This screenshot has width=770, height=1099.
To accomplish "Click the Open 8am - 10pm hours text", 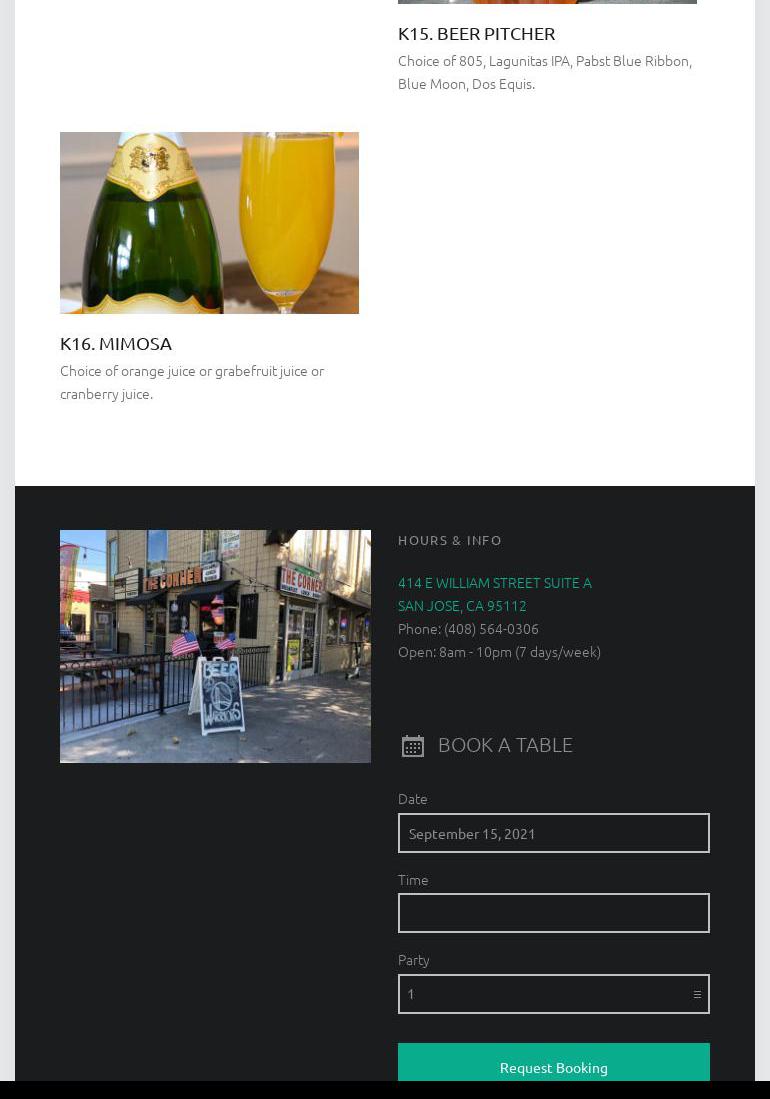I will (x=499, y=653).
